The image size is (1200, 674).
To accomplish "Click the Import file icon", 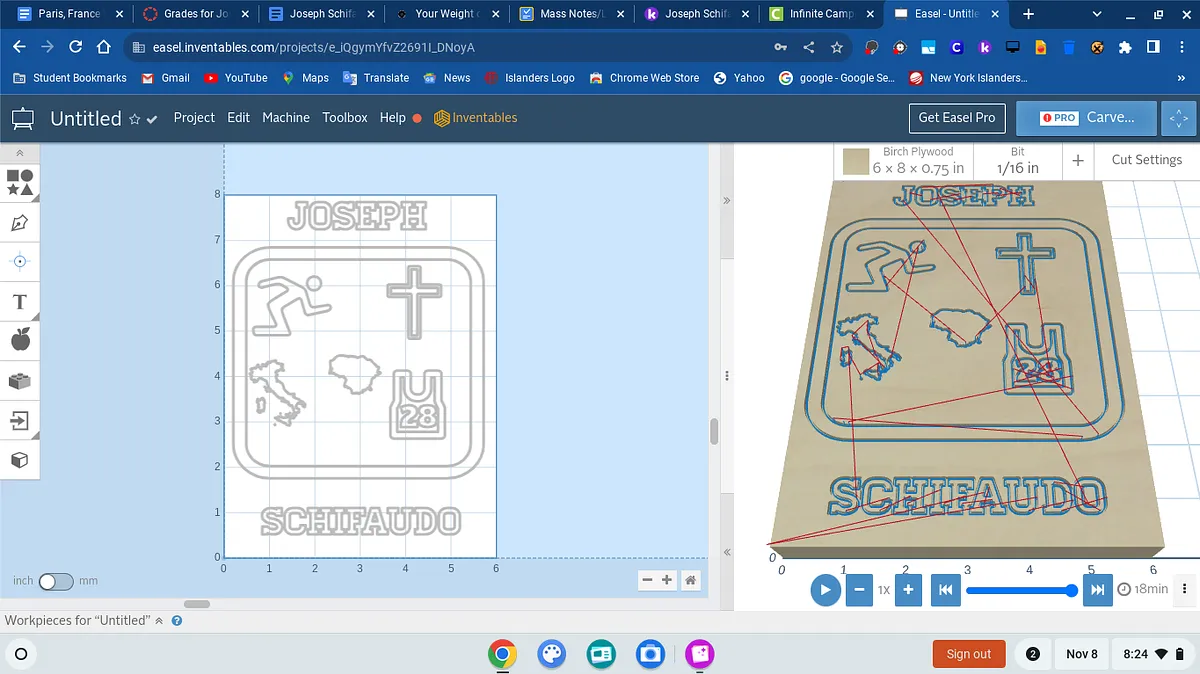I will pos(20,420).
